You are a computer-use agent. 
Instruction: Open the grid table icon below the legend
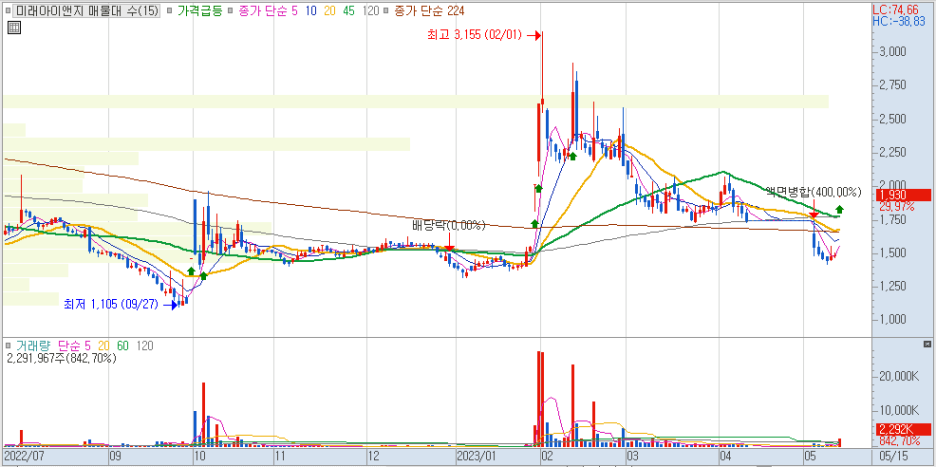(x=14, y=27)
